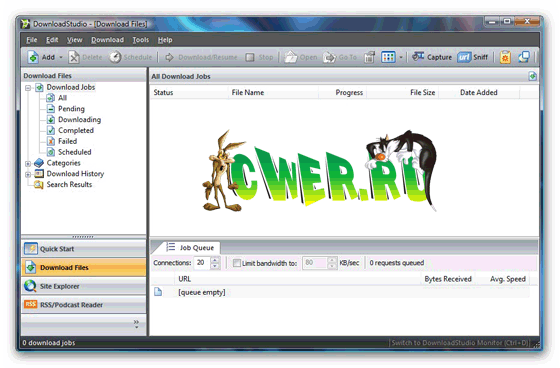Screen dimensions: 560x368
Task: Click the Capture toolbar icon
Action: (x=418, y=57)
